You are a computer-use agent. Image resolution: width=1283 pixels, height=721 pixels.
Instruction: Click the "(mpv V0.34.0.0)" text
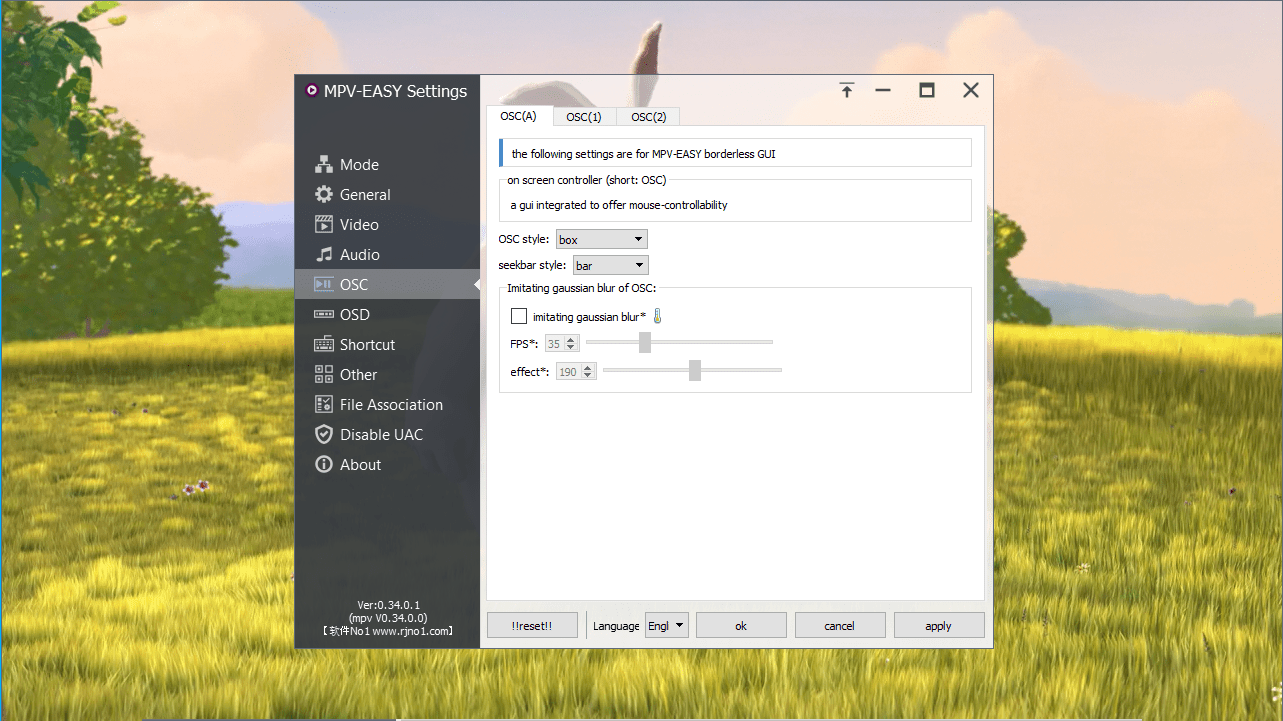coord(388,618)
